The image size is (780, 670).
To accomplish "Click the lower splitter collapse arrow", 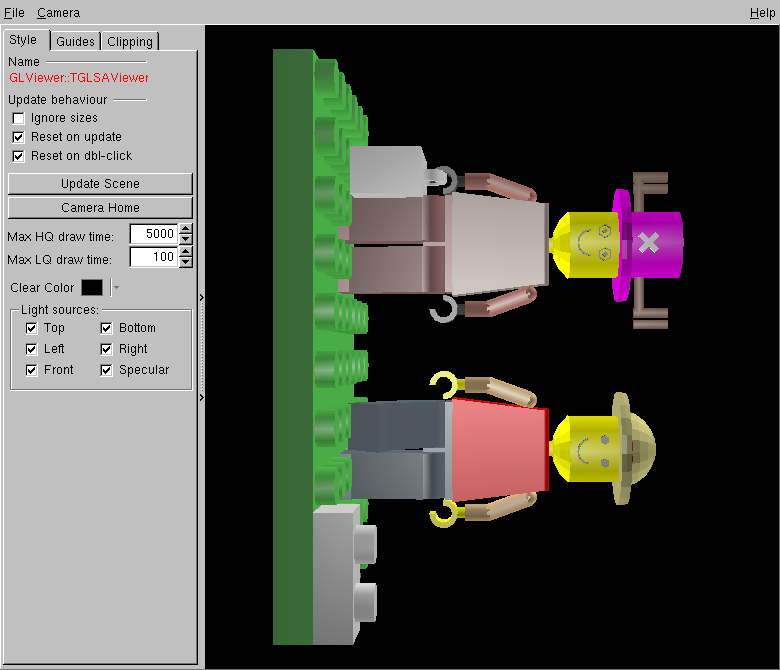I will pyautogui.click(x=201, y=397).
